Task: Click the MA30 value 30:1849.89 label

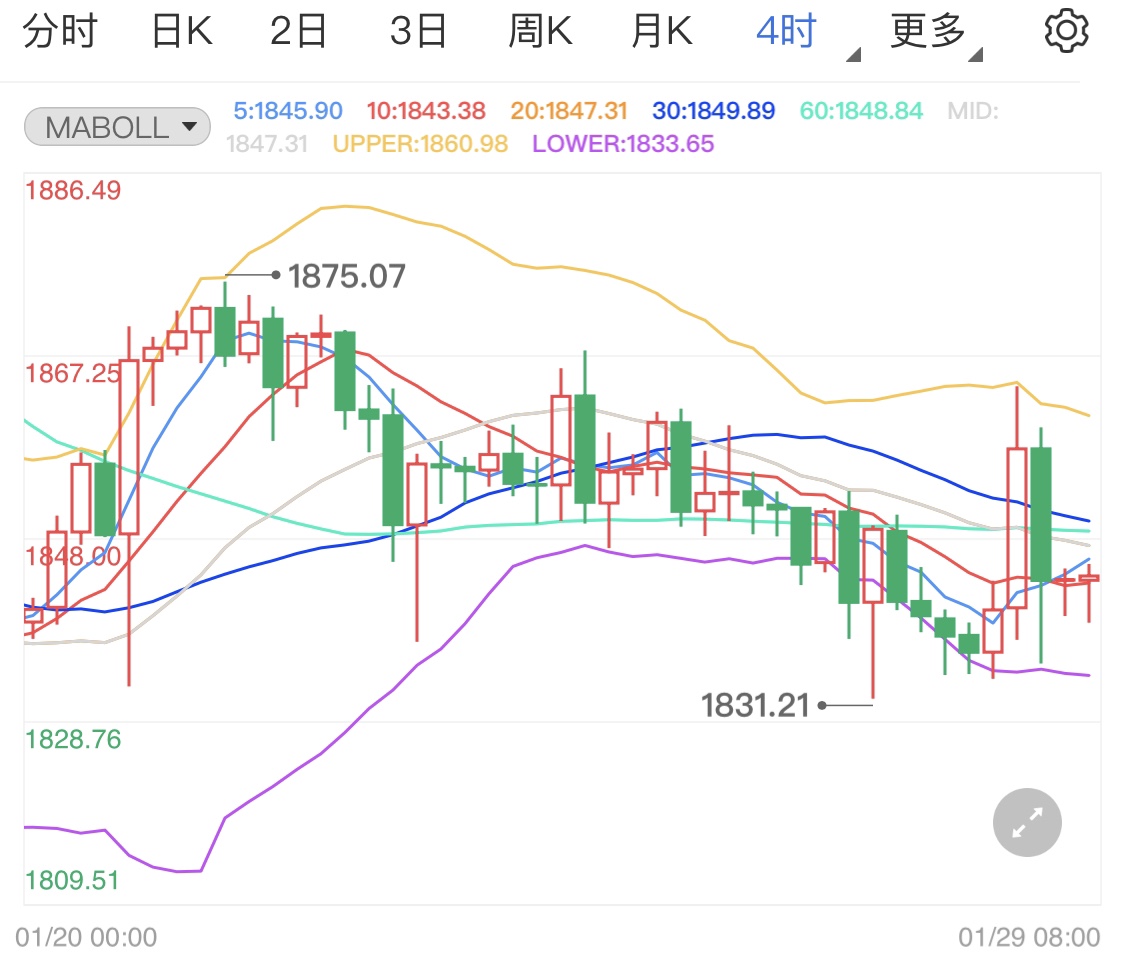Action: click(x=714, y=111)
